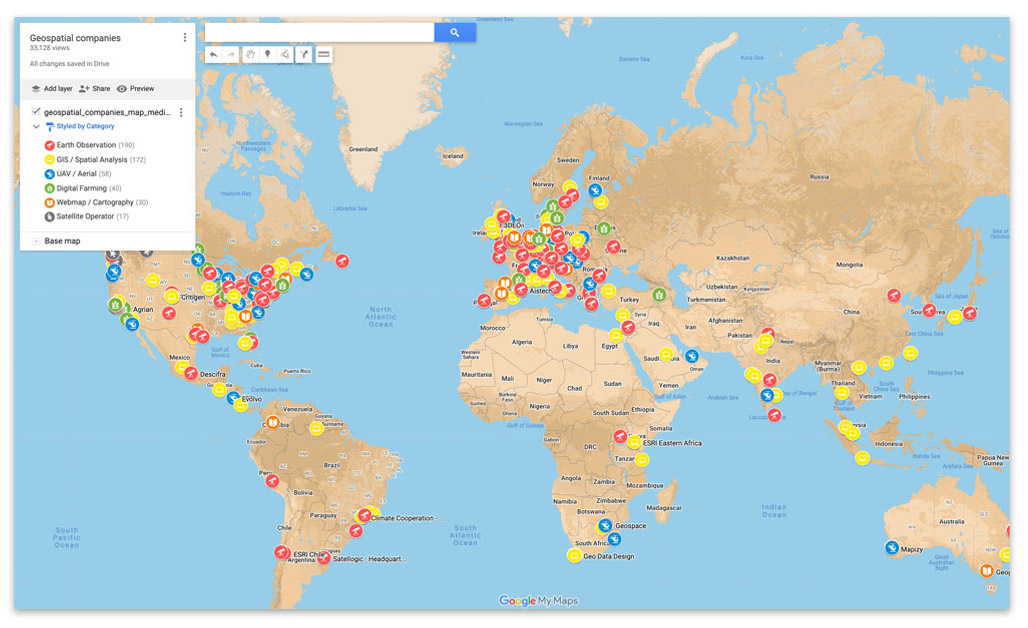Uncheck the geospatial_companies_map_medi layer checkbox
1028x628 pixels.
click(36, 112)
